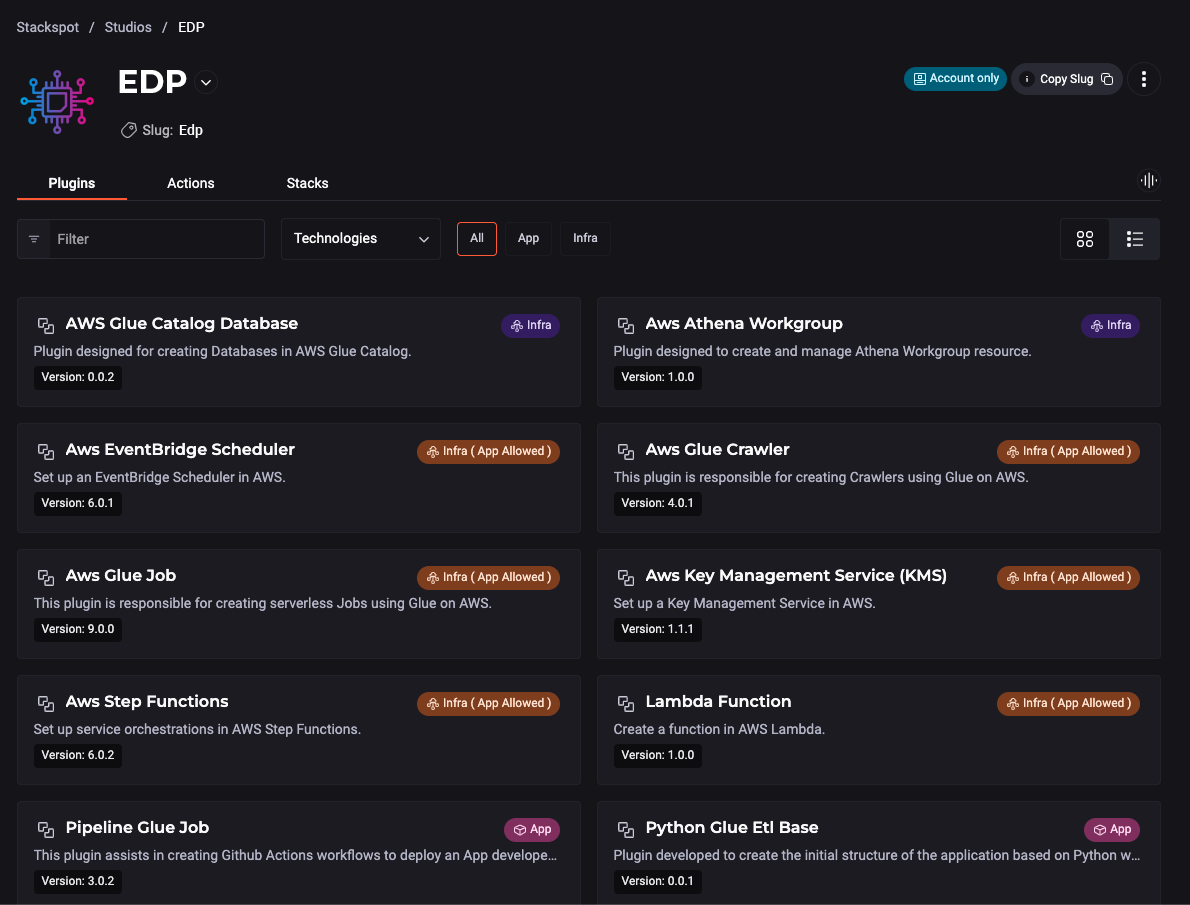This screenshot has width=1190, height=905.
Task: Click the EDP breadcrumb item
Action: click(191, 27)
